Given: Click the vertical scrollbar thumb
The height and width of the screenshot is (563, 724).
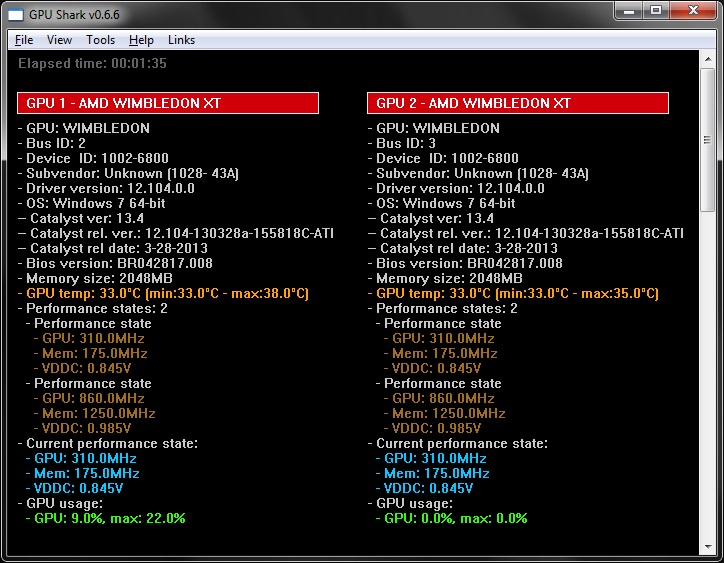Looking at the screenshot, I should (x=708, y=139).
